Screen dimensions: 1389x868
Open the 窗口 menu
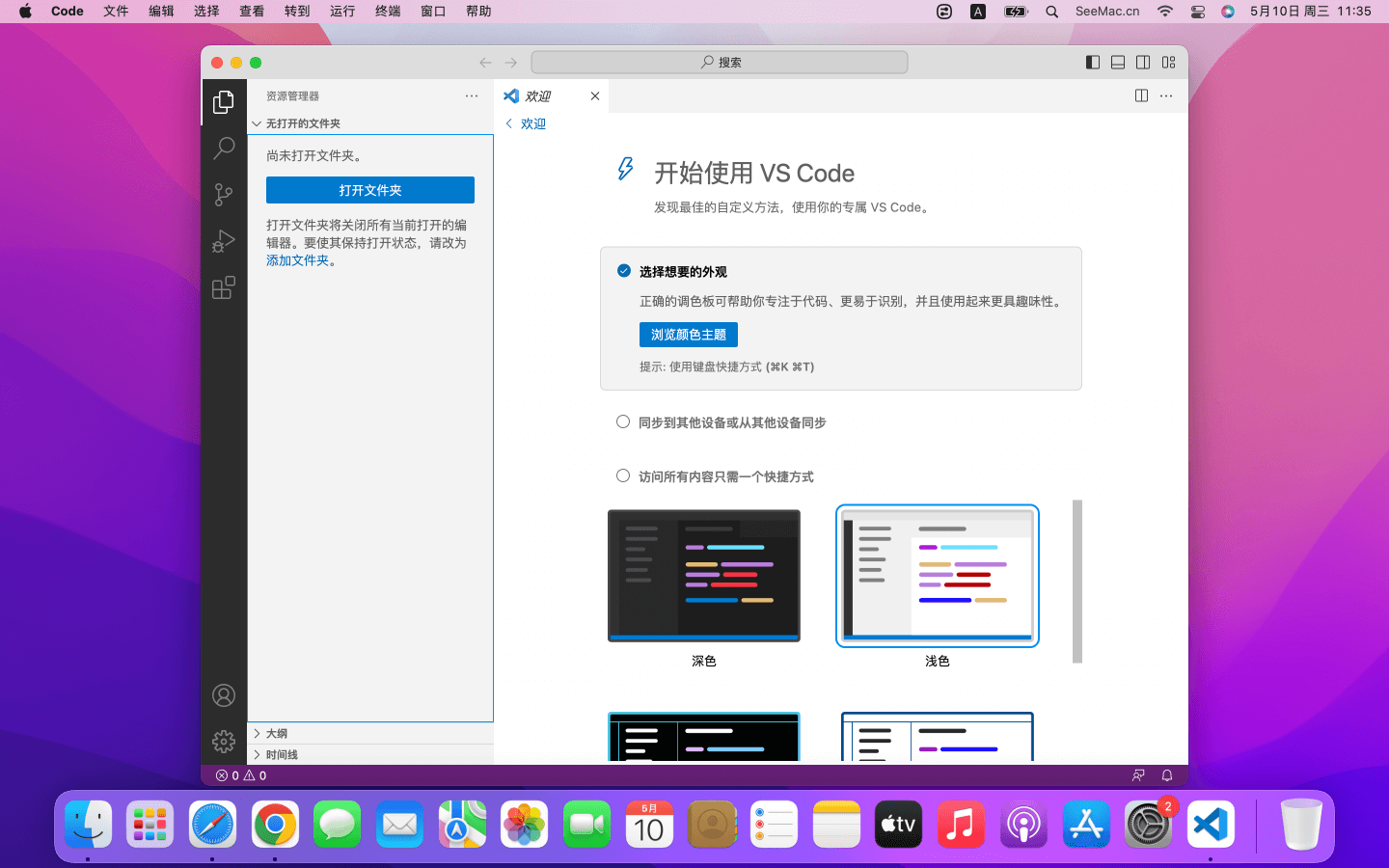pyautogui.click(x=433, y=12)
